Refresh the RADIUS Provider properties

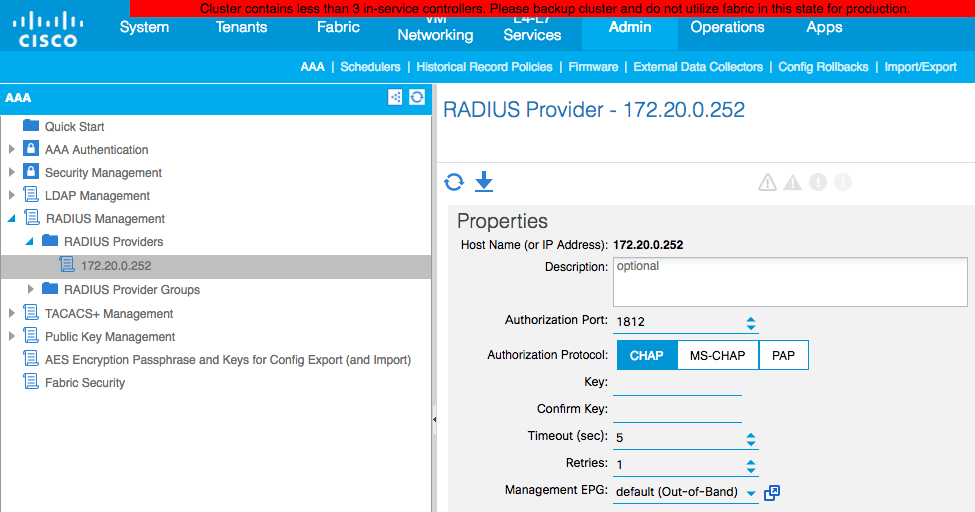454,182
